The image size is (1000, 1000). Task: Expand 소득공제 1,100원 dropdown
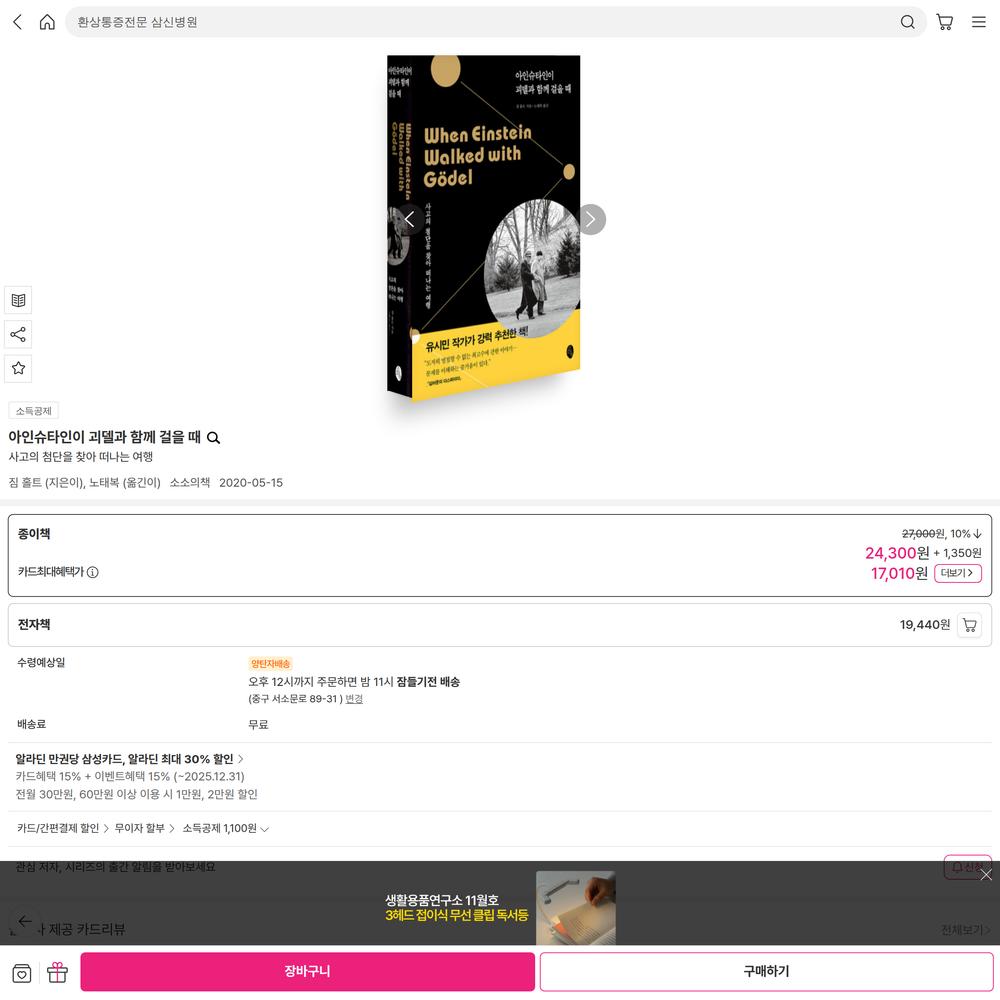point(226,828)
